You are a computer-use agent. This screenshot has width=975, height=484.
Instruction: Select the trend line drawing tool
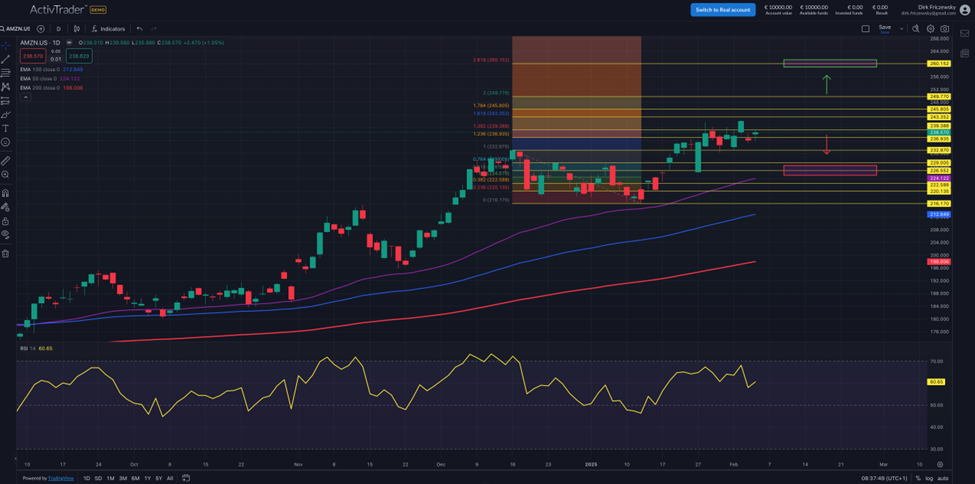click(6, 59)
